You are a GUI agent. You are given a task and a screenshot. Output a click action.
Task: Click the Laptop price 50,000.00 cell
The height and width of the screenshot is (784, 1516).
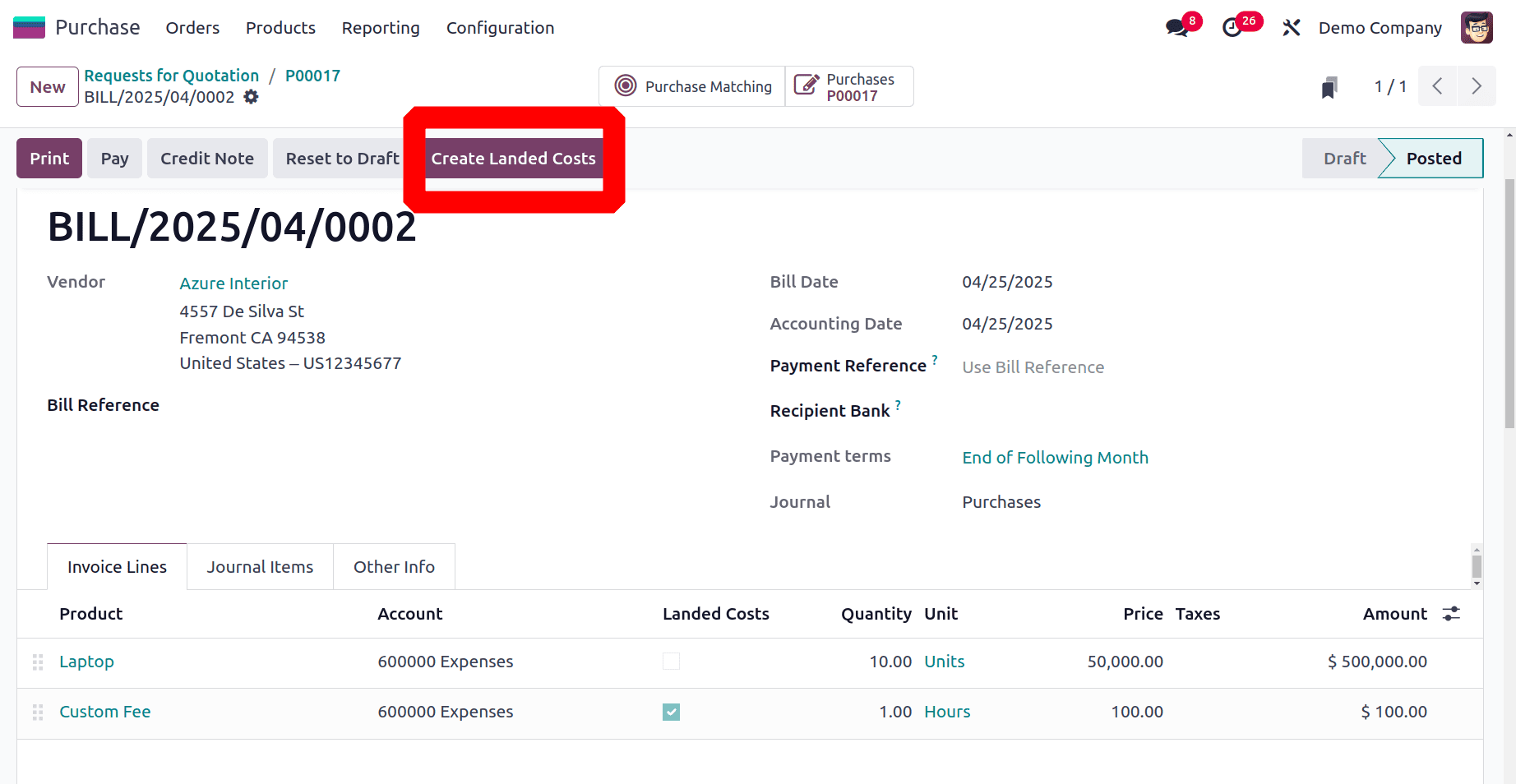1125,662
